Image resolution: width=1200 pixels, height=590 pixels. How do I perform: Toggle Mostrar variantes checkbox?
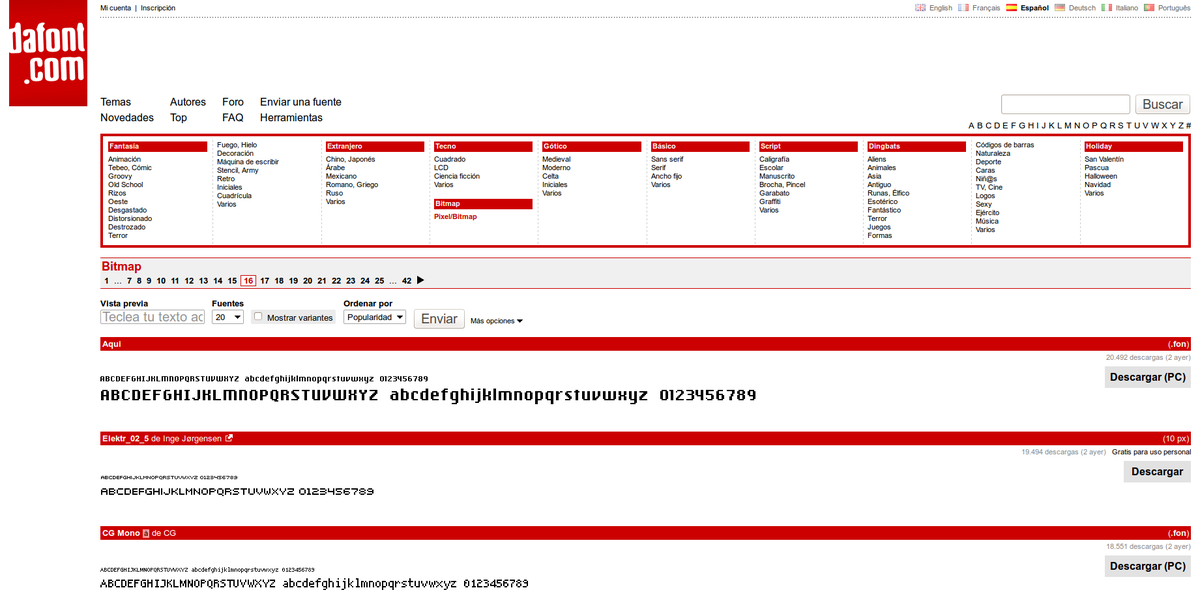258,316
